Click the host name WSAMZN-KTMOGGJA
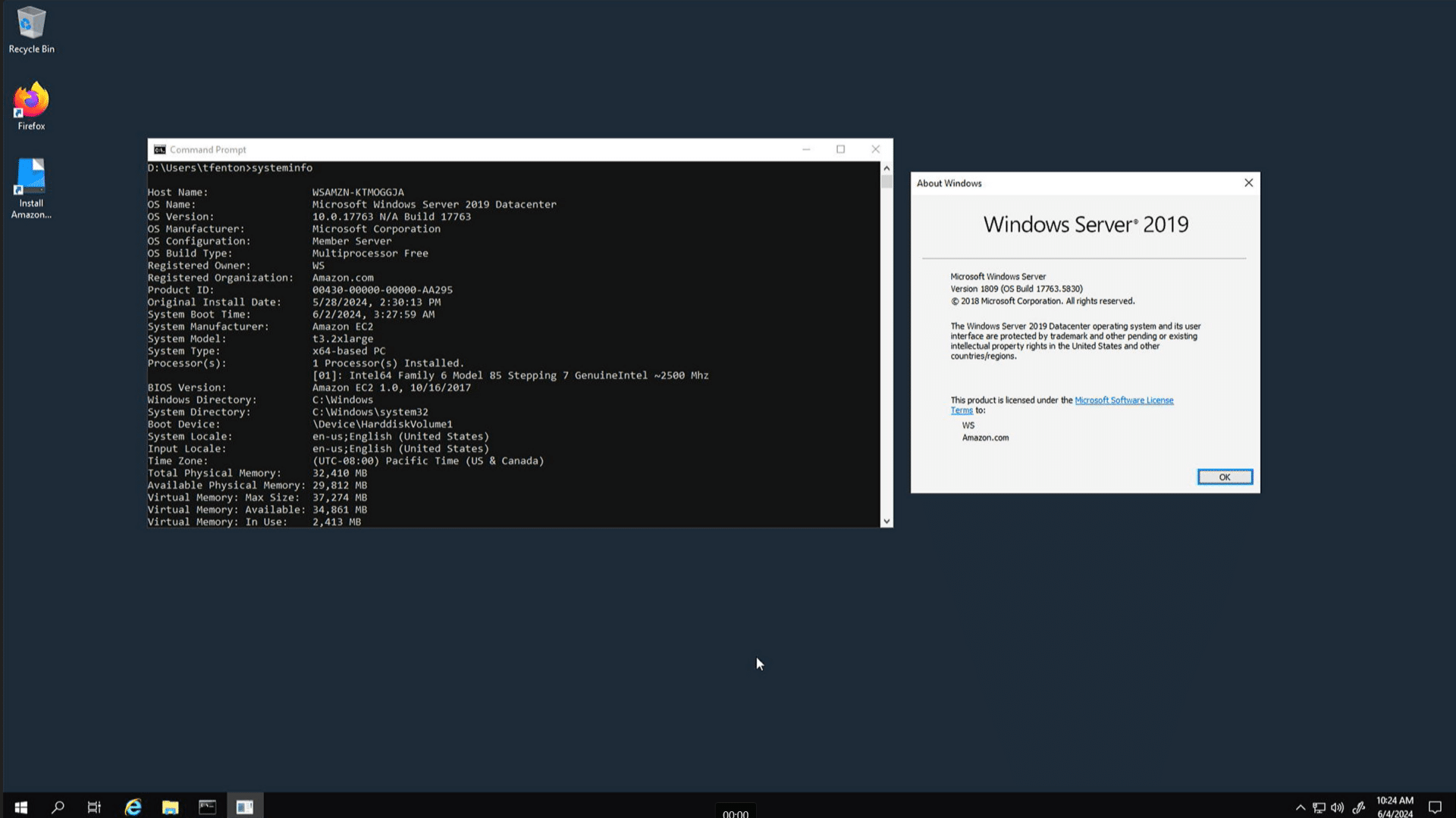1456x818 pixels. tap(358, 193)
